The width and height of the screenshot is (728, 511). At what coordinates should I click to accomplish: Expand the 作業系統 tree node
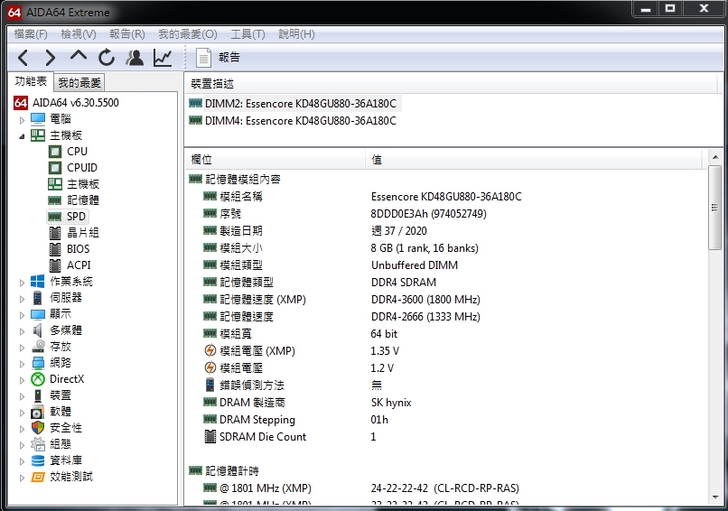23,282
